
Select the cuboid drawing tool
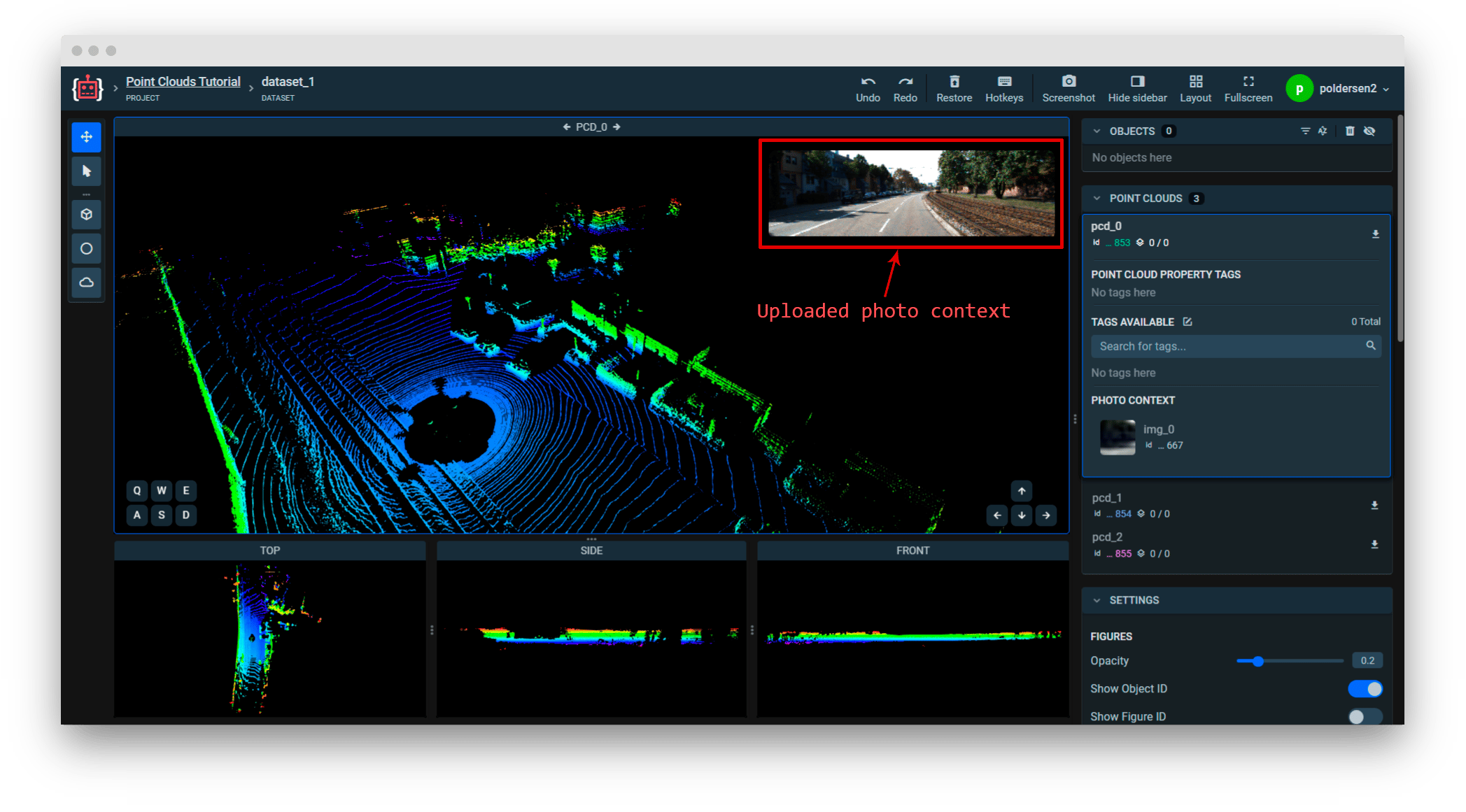coord(87,215)
